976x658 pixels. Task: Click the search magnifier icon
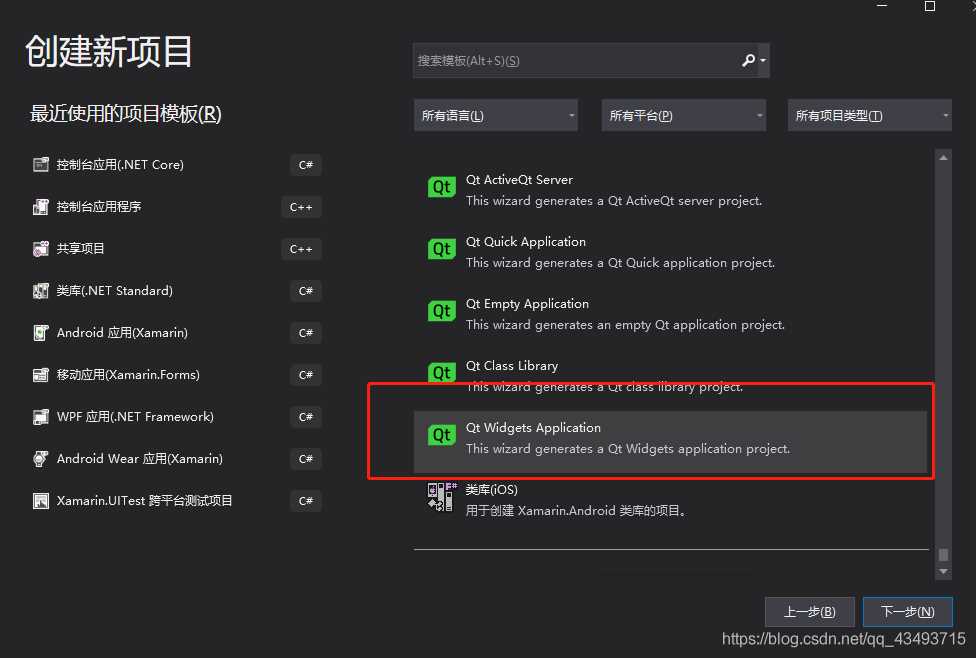pyautogui.click(x=748, y=60)
